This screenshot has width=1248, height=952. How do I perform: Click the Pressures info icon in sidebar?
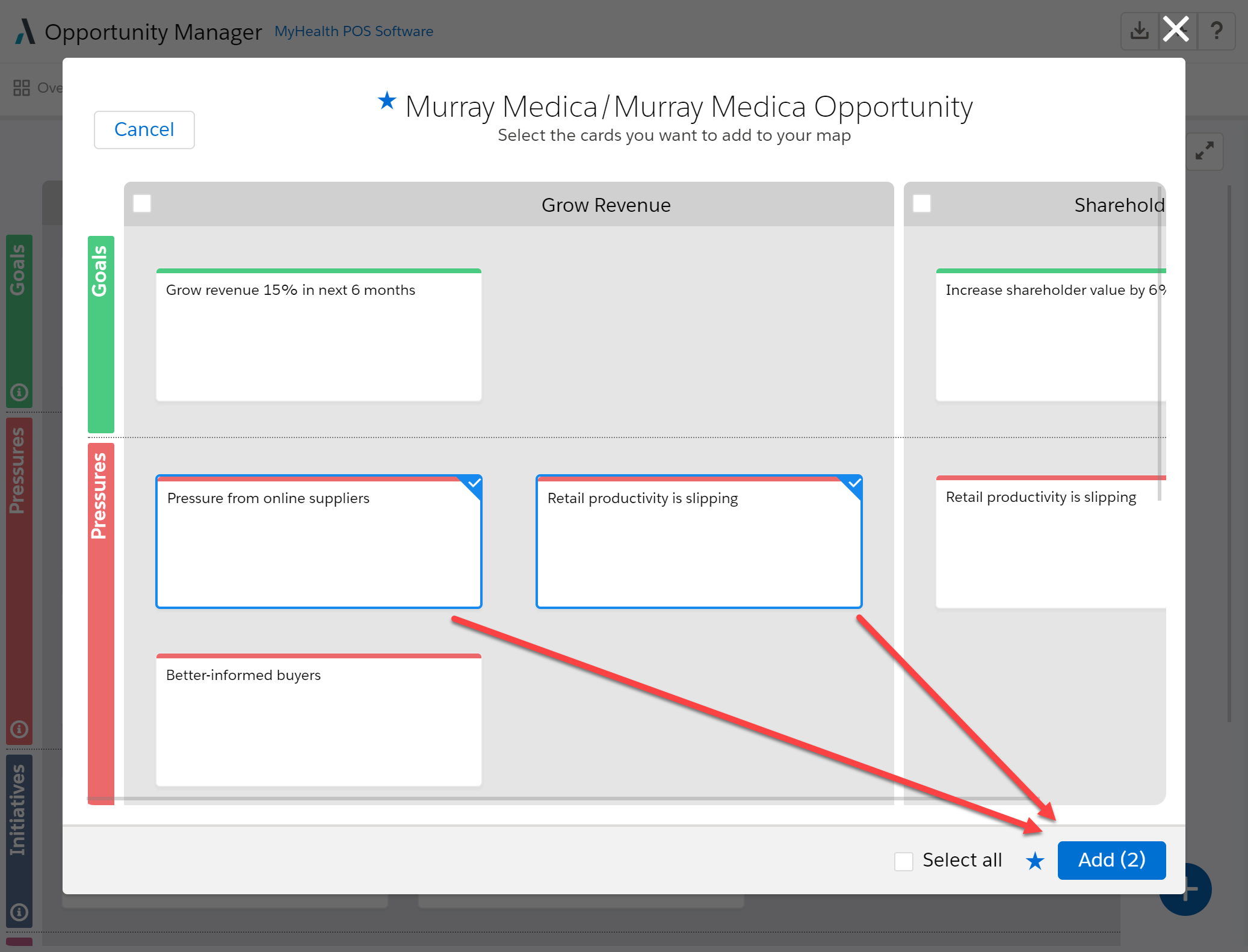(19, 729)
